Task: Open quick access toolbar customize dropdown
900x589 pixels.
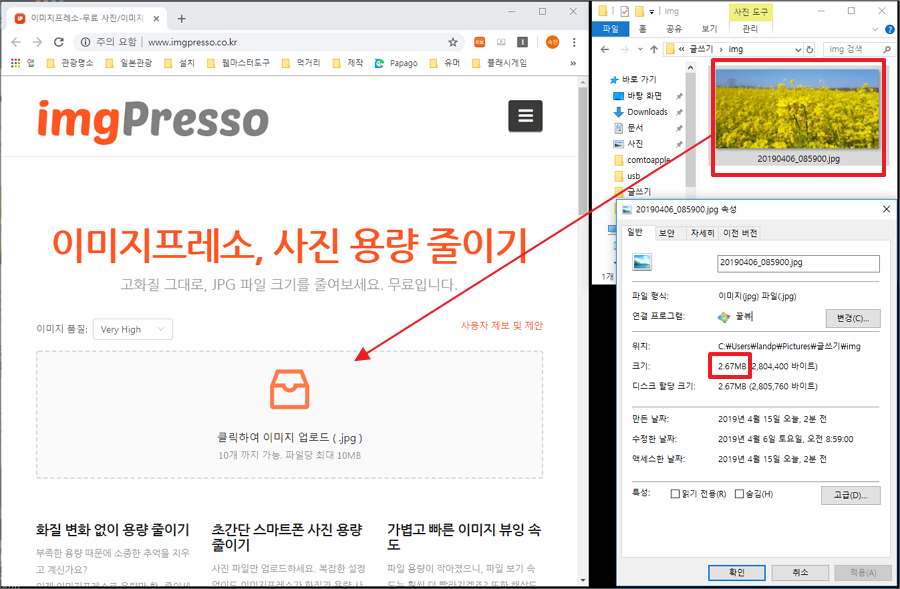Action: click(x=651, y=11)
